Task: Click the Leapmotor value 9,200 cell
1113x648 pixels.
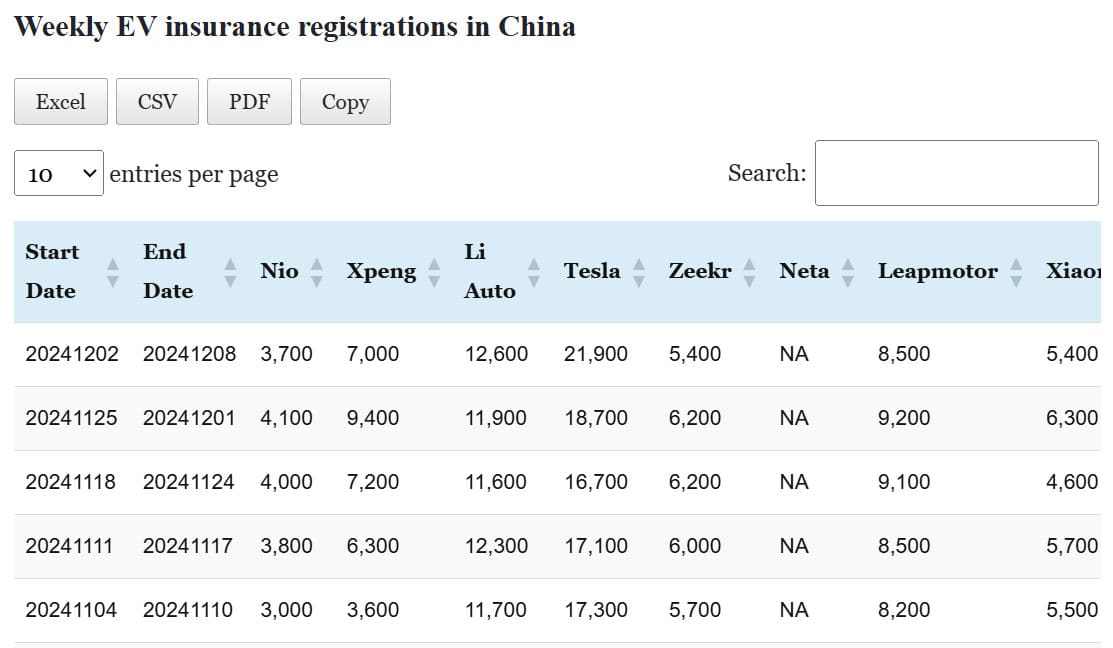Action: click(904, 418)
